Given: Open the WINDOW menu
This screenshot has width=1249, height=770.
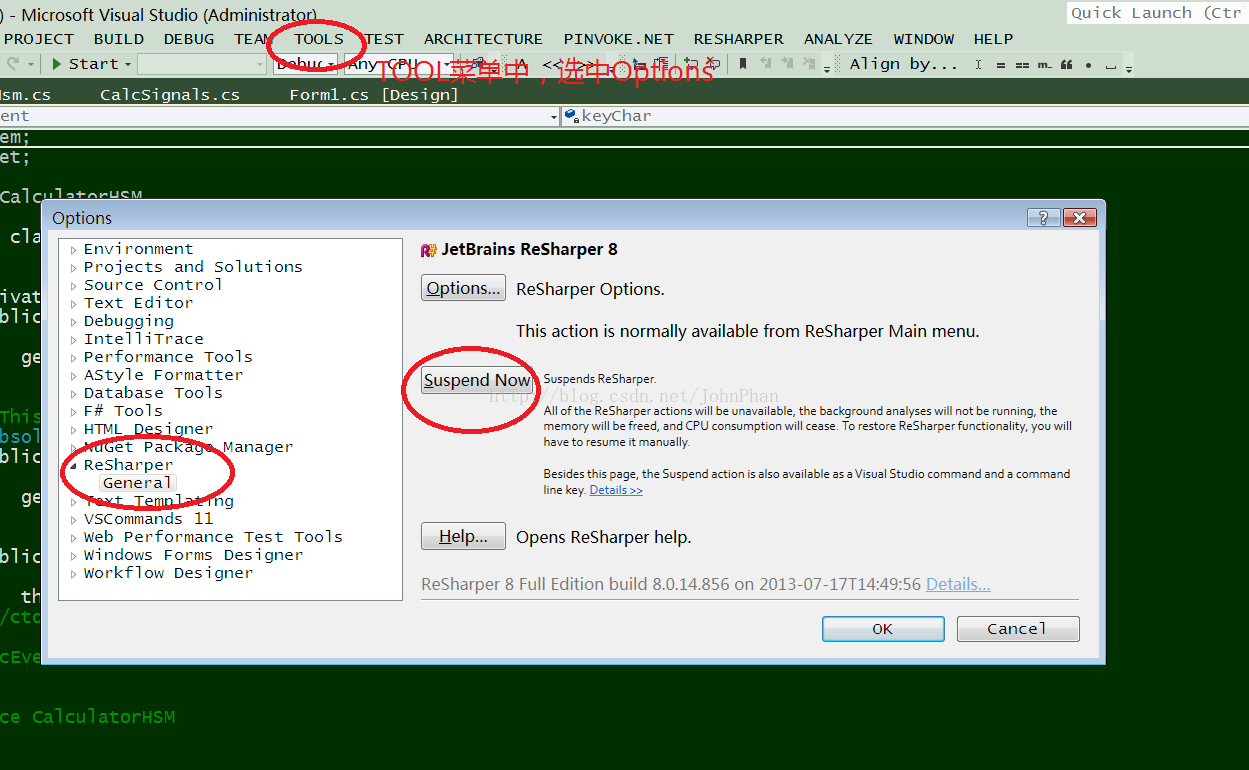Looking at the screenshot, I should [924, 39].
